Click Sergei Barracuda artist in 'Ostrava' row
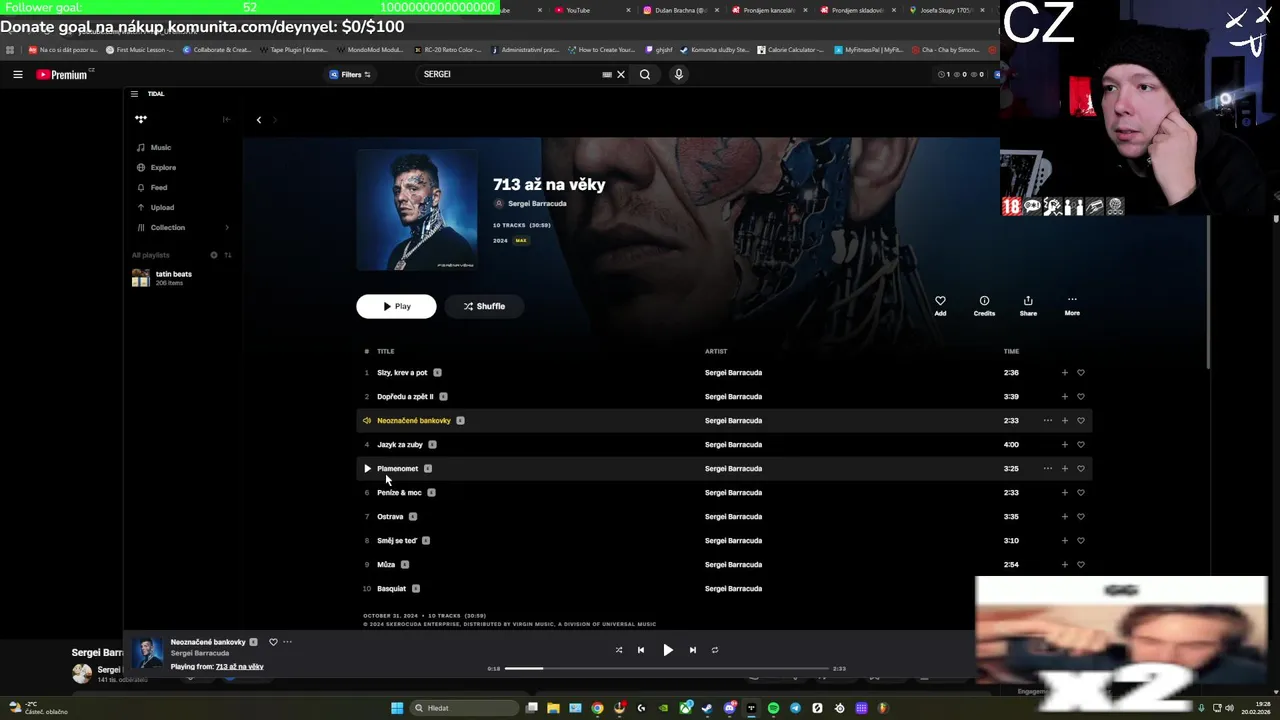Viewport: 1280px width, 720px height. [733, 516]
